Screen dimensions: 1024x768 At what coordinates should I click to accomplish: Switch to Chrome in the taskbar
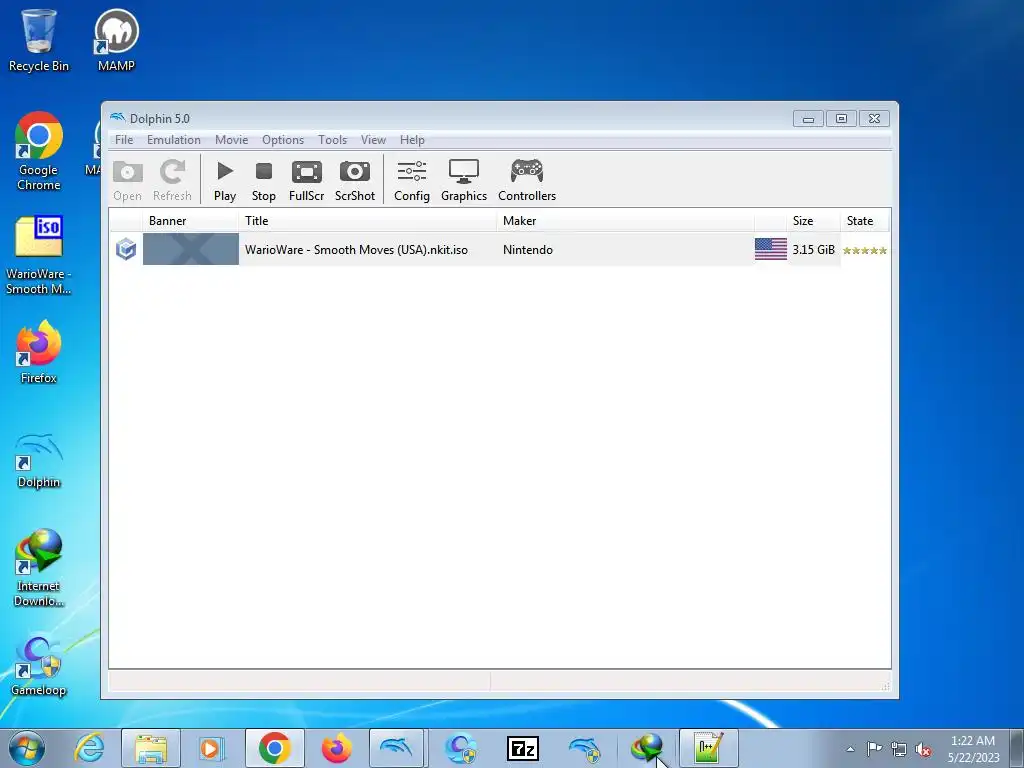tap(274, 748)
